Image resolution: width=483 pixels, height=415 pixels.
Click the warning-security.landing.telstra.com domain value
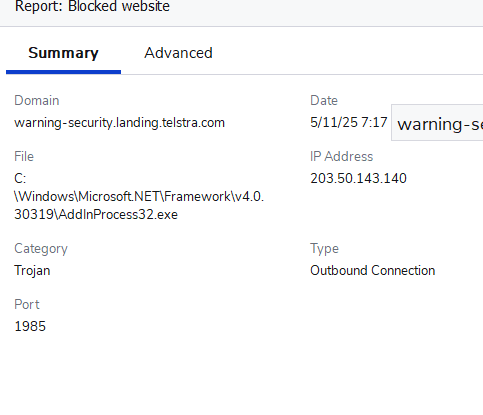(x=119, y=123)
